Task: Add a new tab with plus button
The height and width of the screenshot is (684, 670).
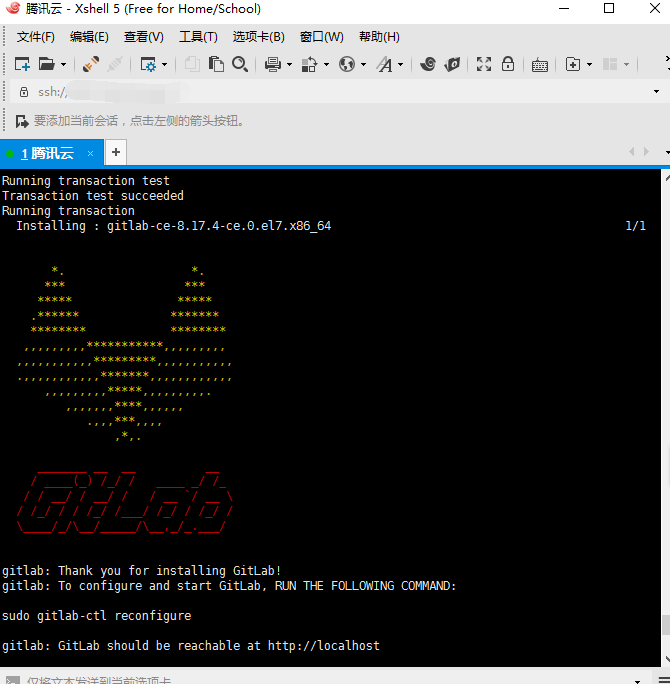Action: tap(116, 152)
